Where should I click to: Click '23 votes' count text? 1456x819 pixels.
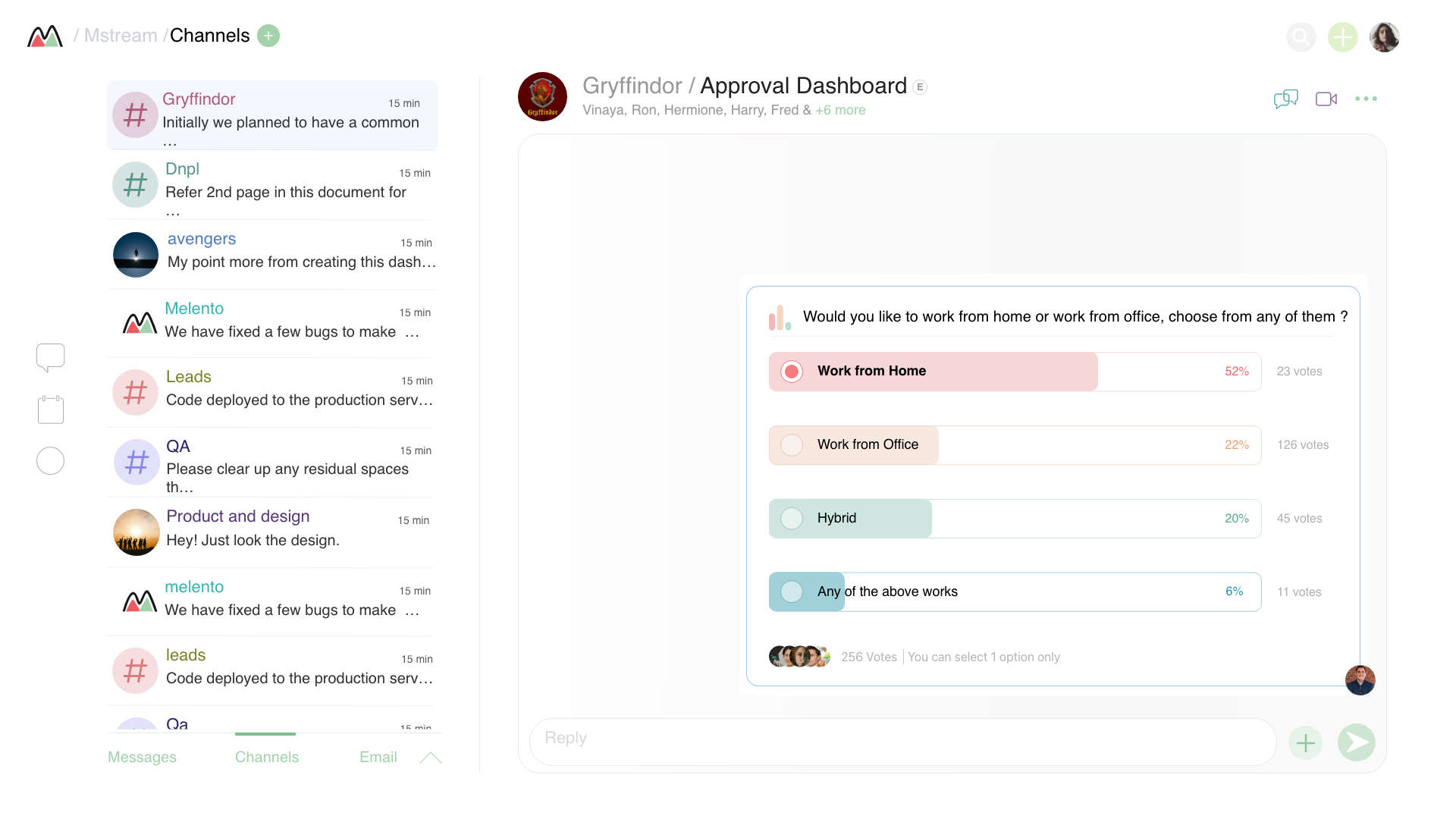pos(1299,372)
